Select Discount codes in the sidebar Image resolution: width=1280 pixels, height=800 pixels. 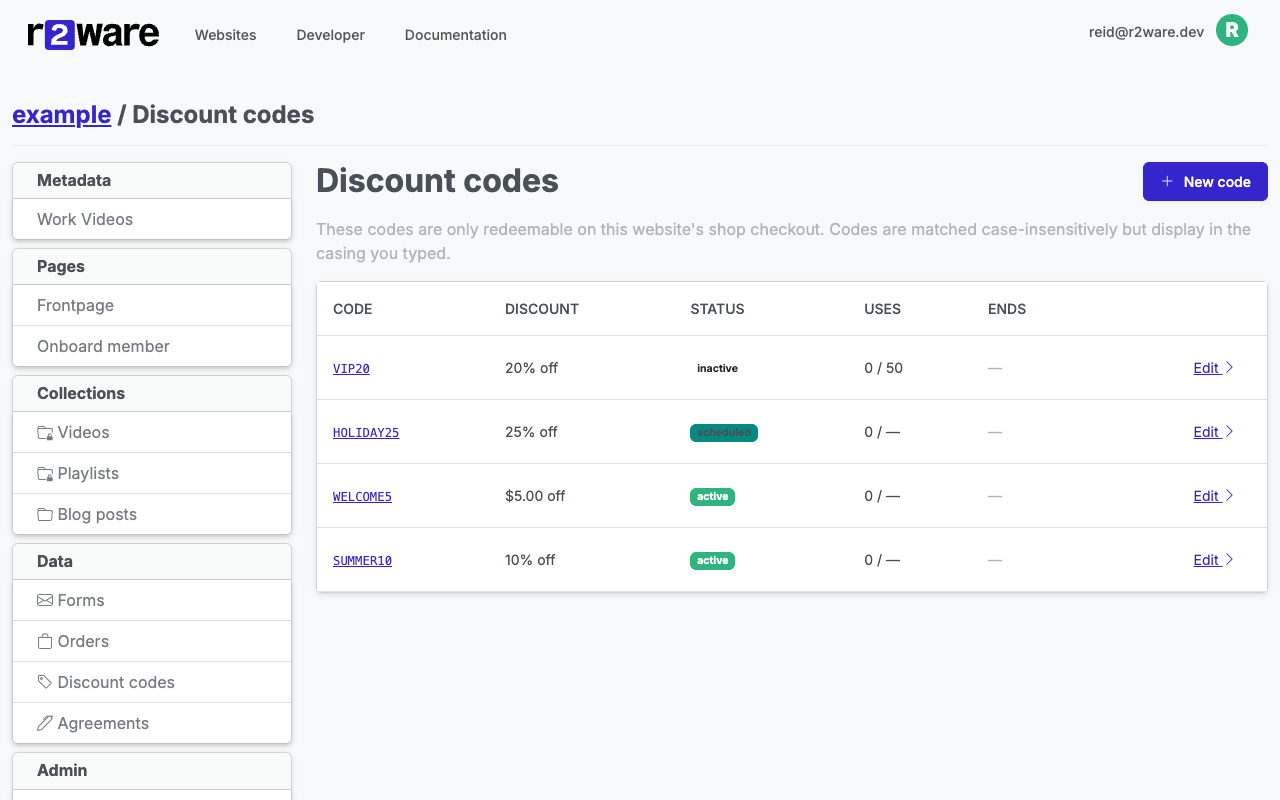pos(152,682)
